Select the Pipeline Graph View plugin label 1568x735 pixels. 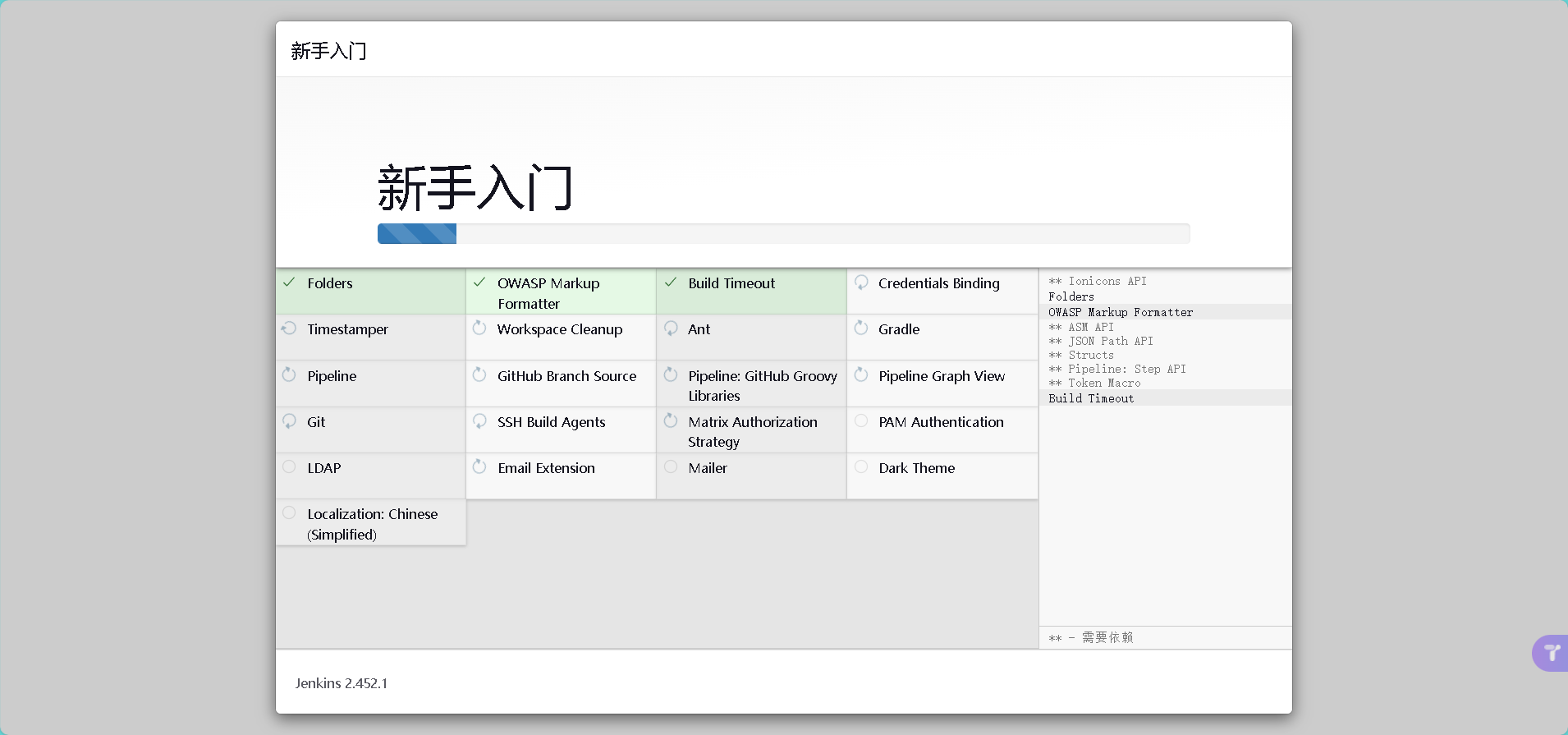942,376
